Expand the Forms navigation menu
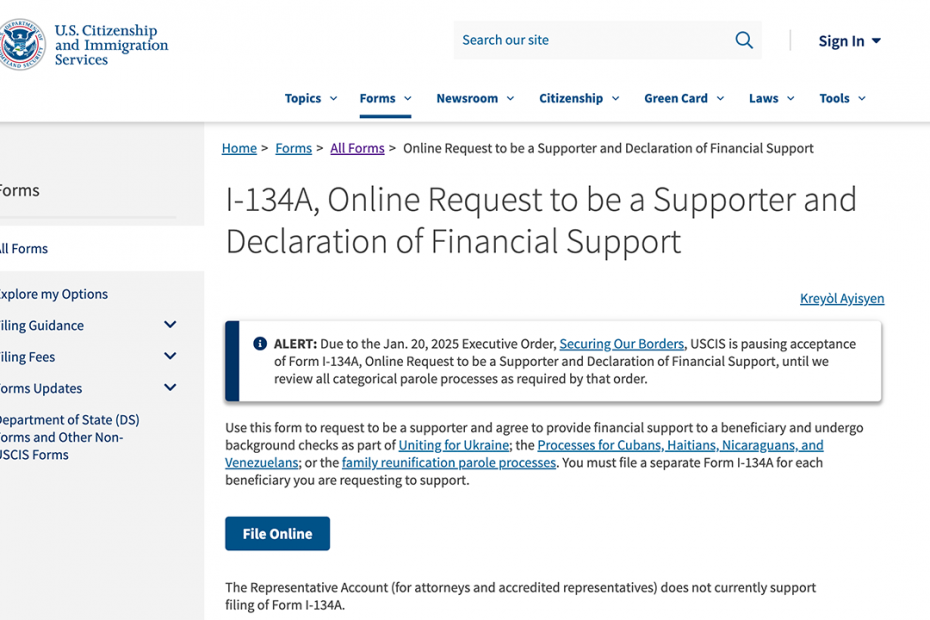 pos(385,98)
